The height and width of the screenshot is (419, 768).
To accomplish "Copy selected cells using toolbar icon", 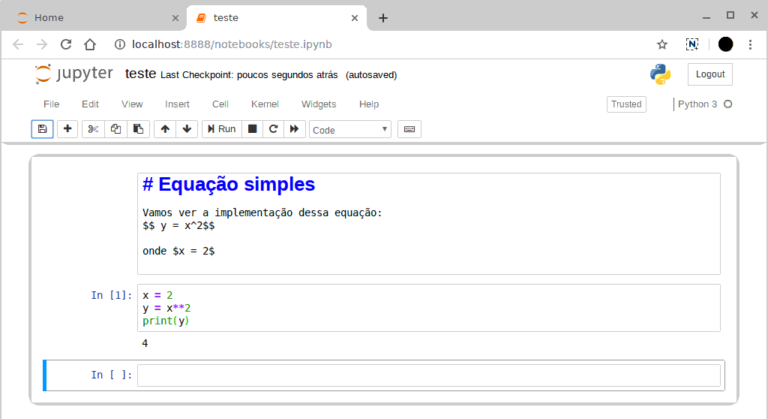I will pos(116,129).
